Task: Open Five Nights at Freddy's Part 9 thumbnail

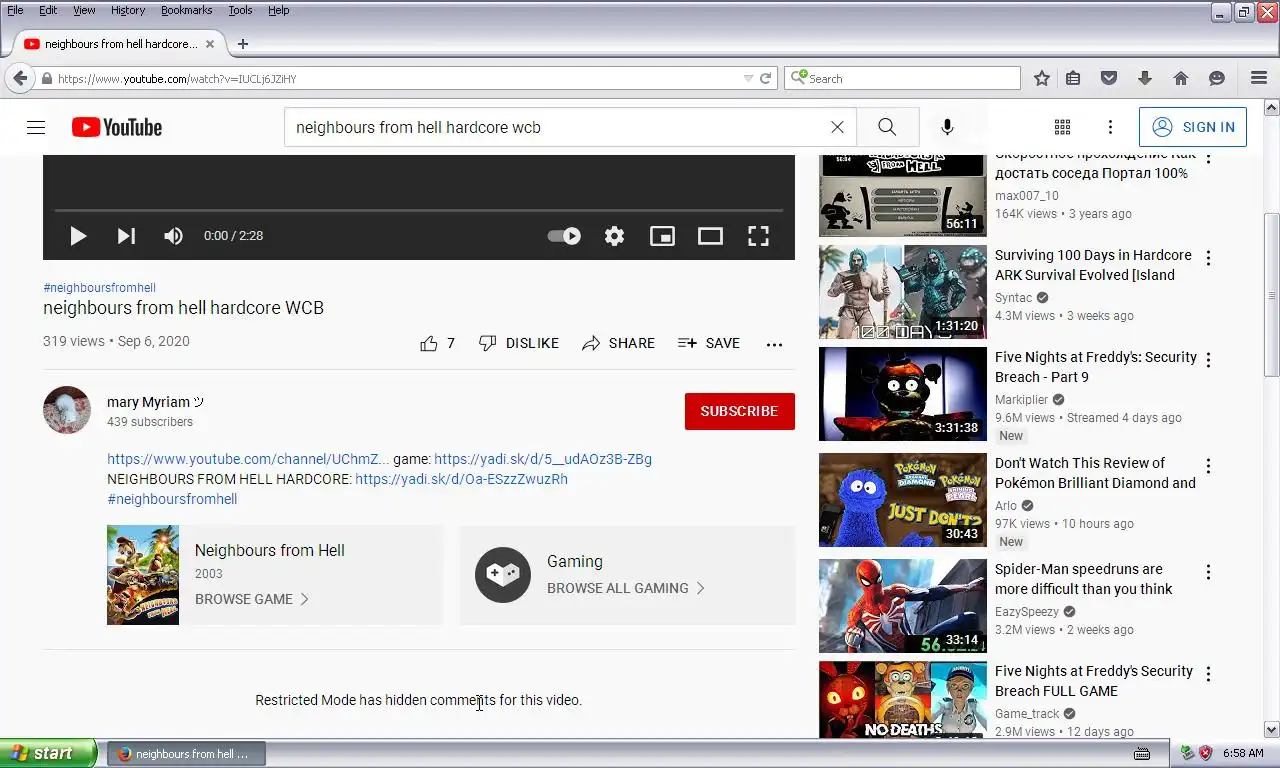Action: (x=903, y=394)
